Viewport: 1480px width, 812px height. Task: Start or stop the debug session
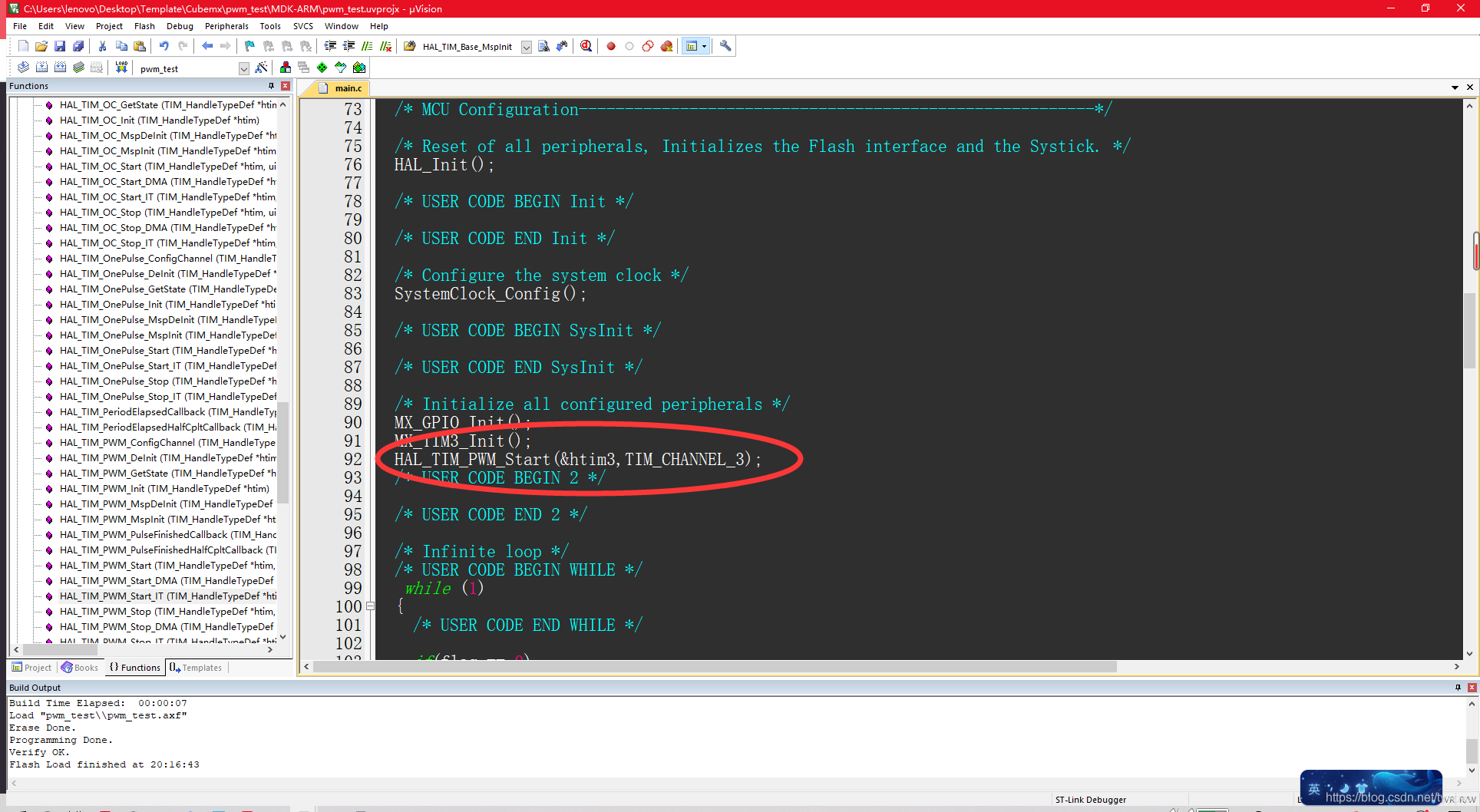click(x=586, y=46)
